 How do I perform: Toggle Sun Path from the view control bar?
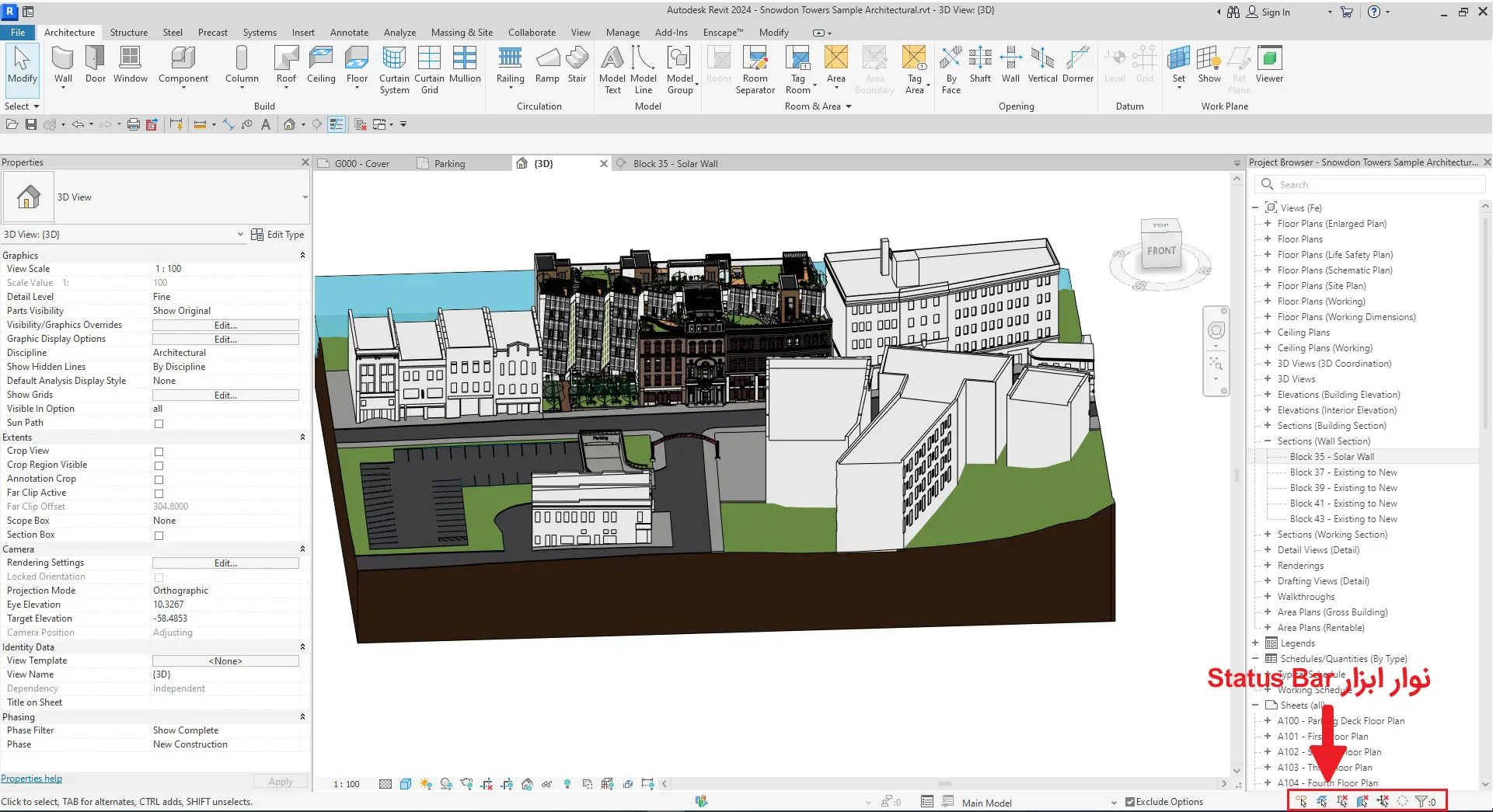426,784
